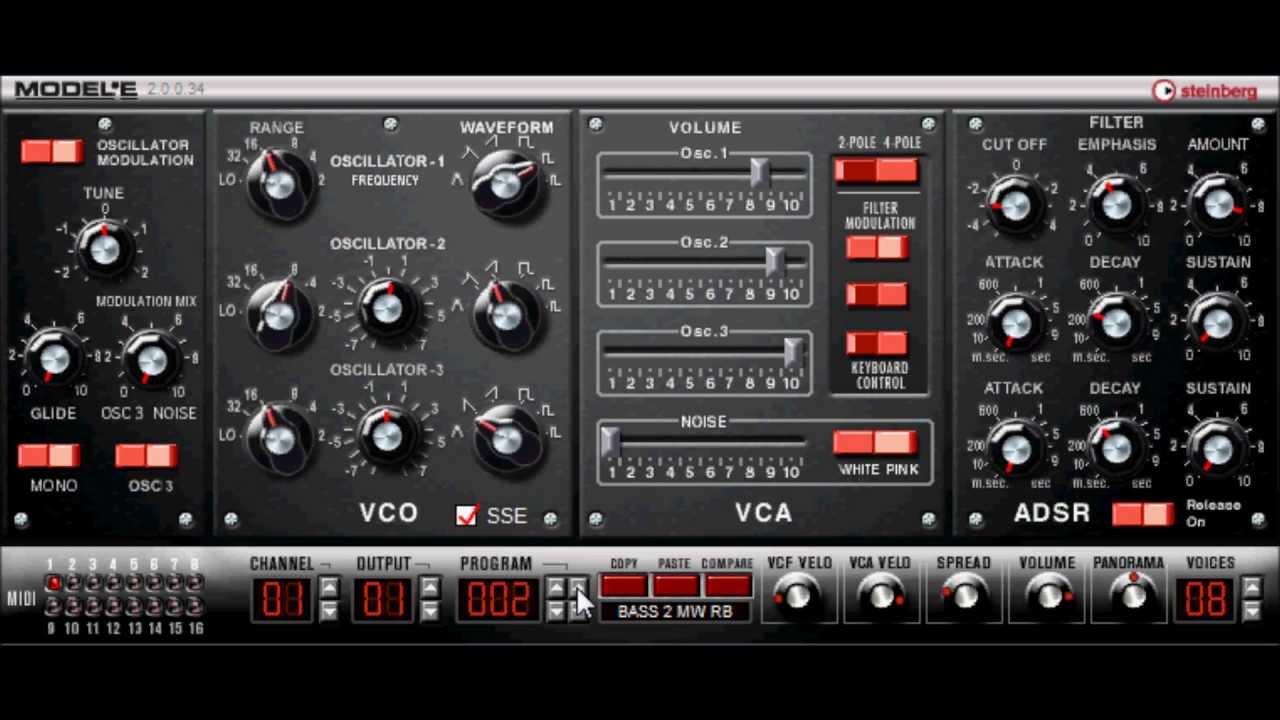This screenshot has width=1280, height=720.
Task: Click the VCF Velo knob
Action: pos(797,596)
